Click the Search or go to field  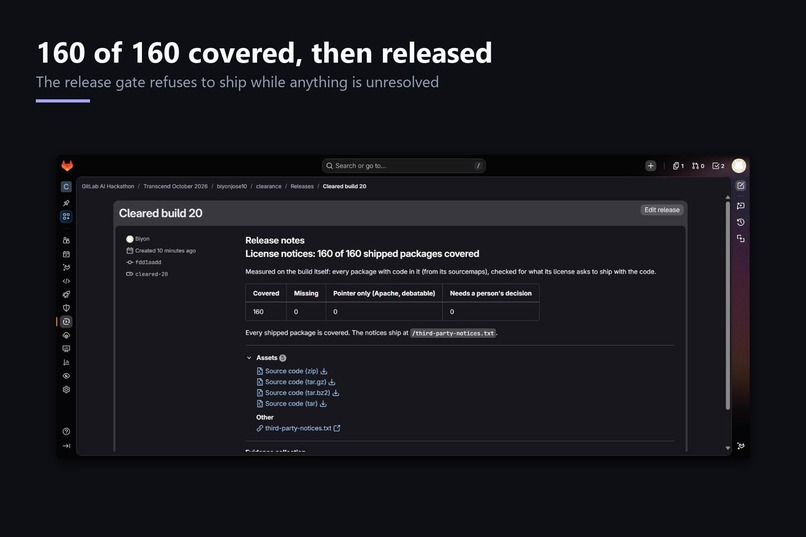404,165
